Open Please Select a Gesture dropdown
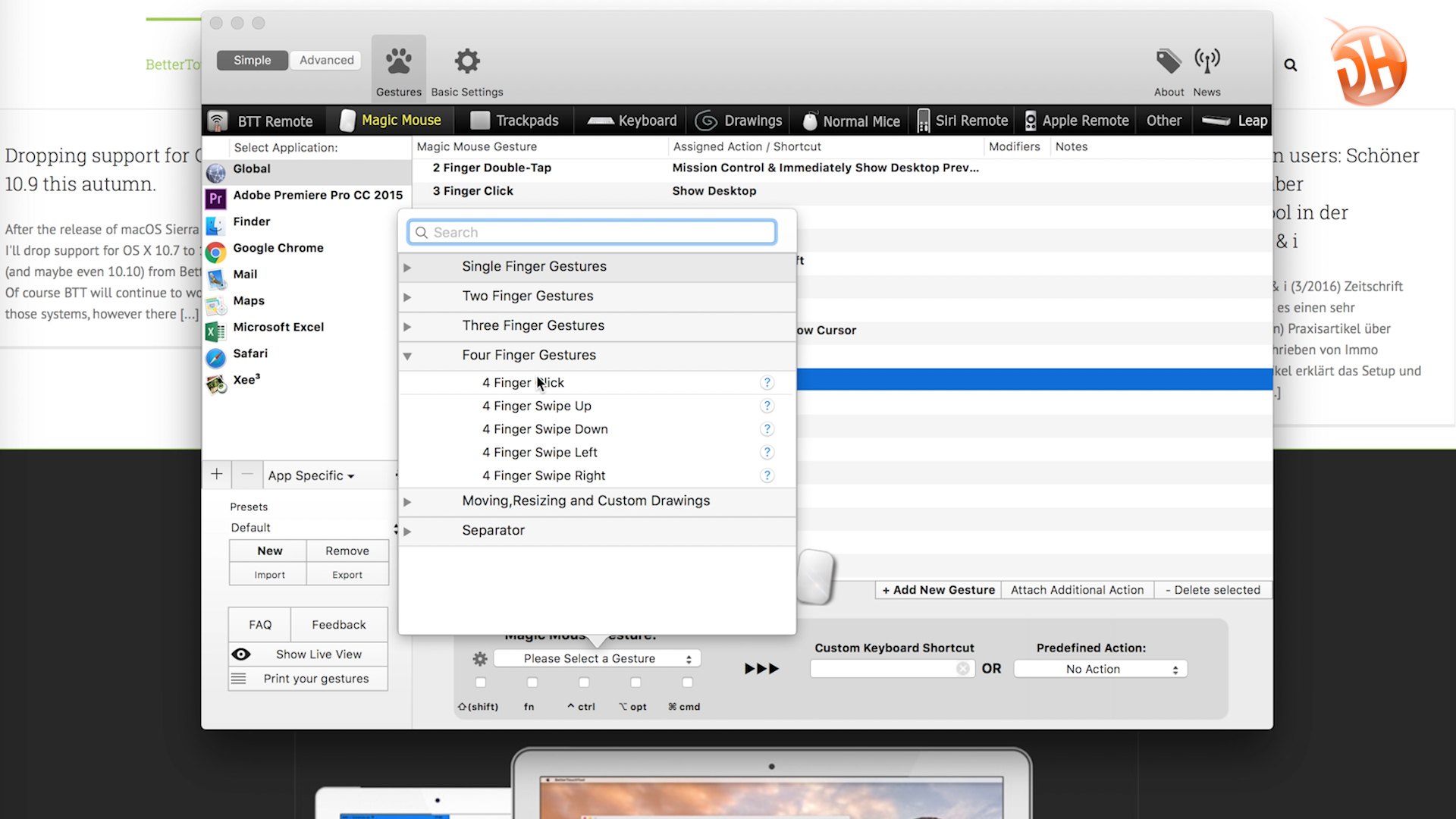 coord(598,659)
